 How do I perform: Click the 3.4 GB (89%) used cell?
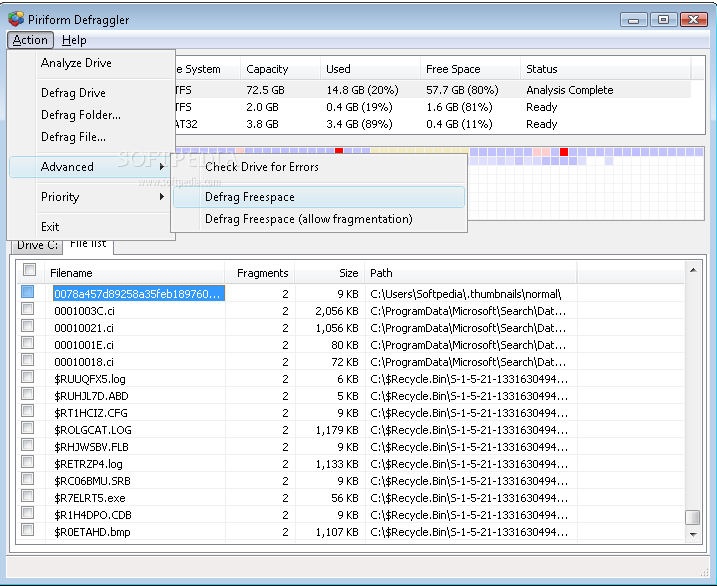click(359, 124)
